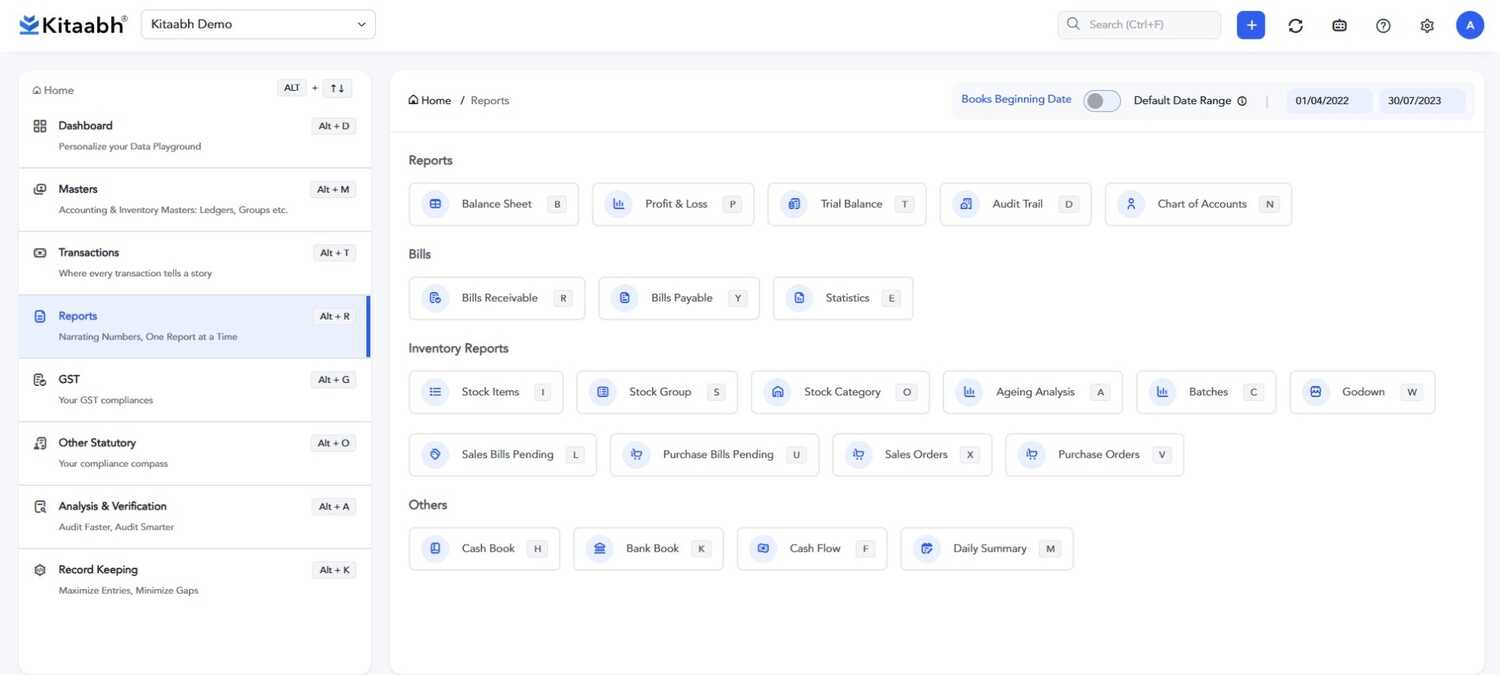This screenshot has width=1500, height=675.
Task: Open the start date 01/04/2022 picker
Action: 1329,101
